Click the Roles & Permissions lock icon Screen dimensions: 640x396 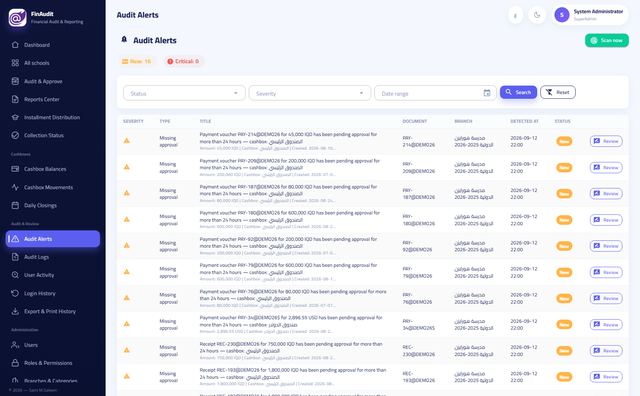[15, 363]
